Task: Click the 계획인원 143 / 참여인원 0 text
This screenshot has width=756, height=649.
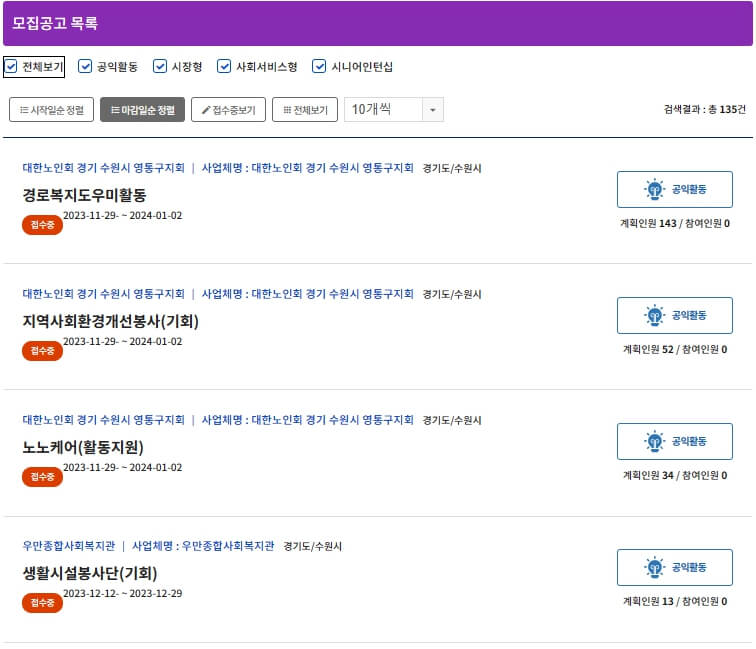Action: (675, 223)
